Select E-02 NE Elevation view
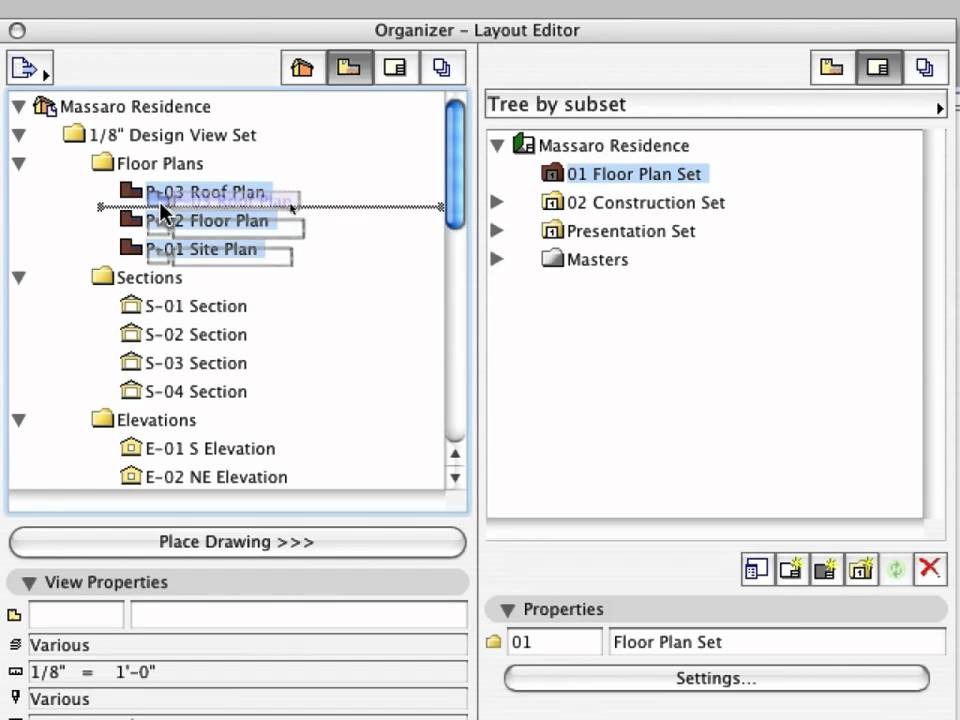The image size is (960, 720). click(x=204, y=477)
